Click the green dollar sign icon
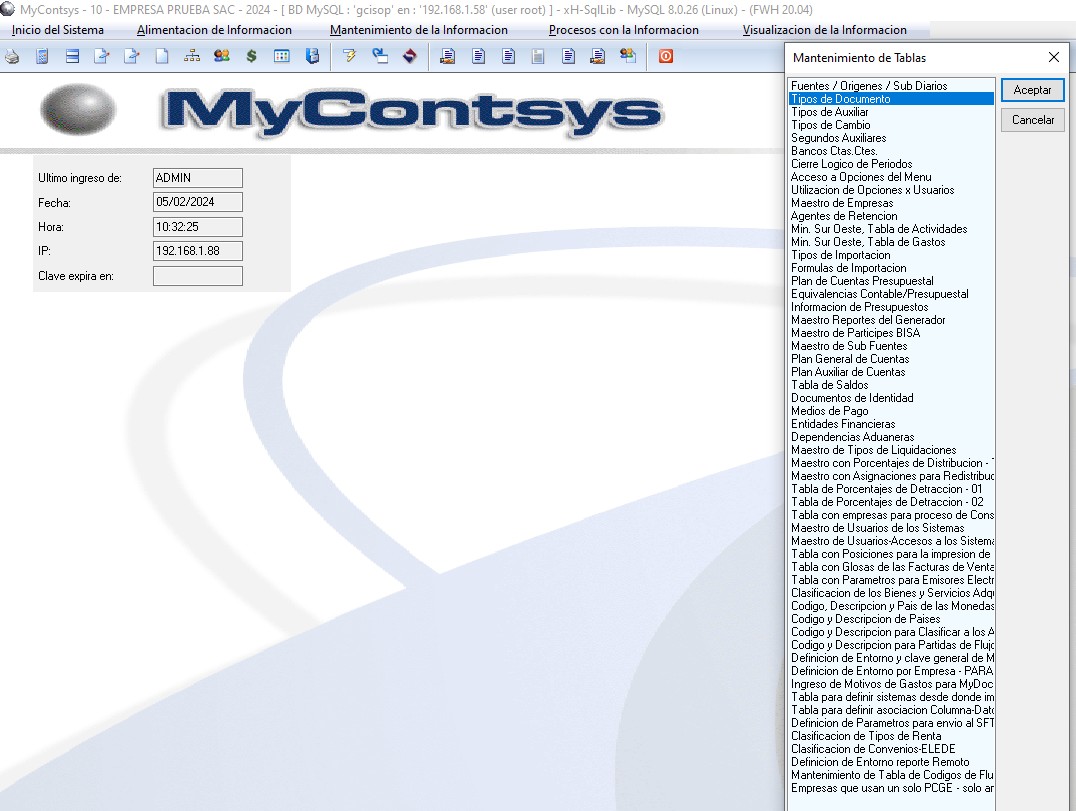Viewport: 1076px width, 811px height. coord(251,57)
